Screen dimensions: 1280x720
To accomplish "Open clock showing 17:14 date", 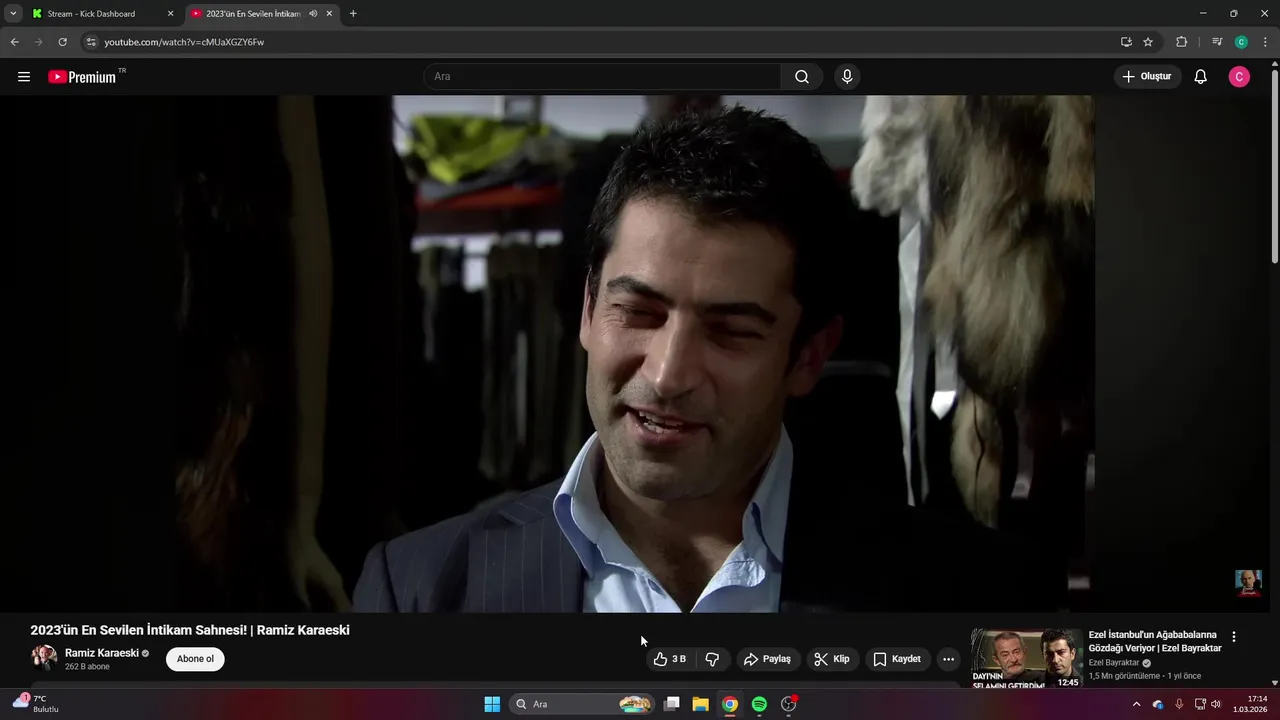I will click(x=1251, y=704).
